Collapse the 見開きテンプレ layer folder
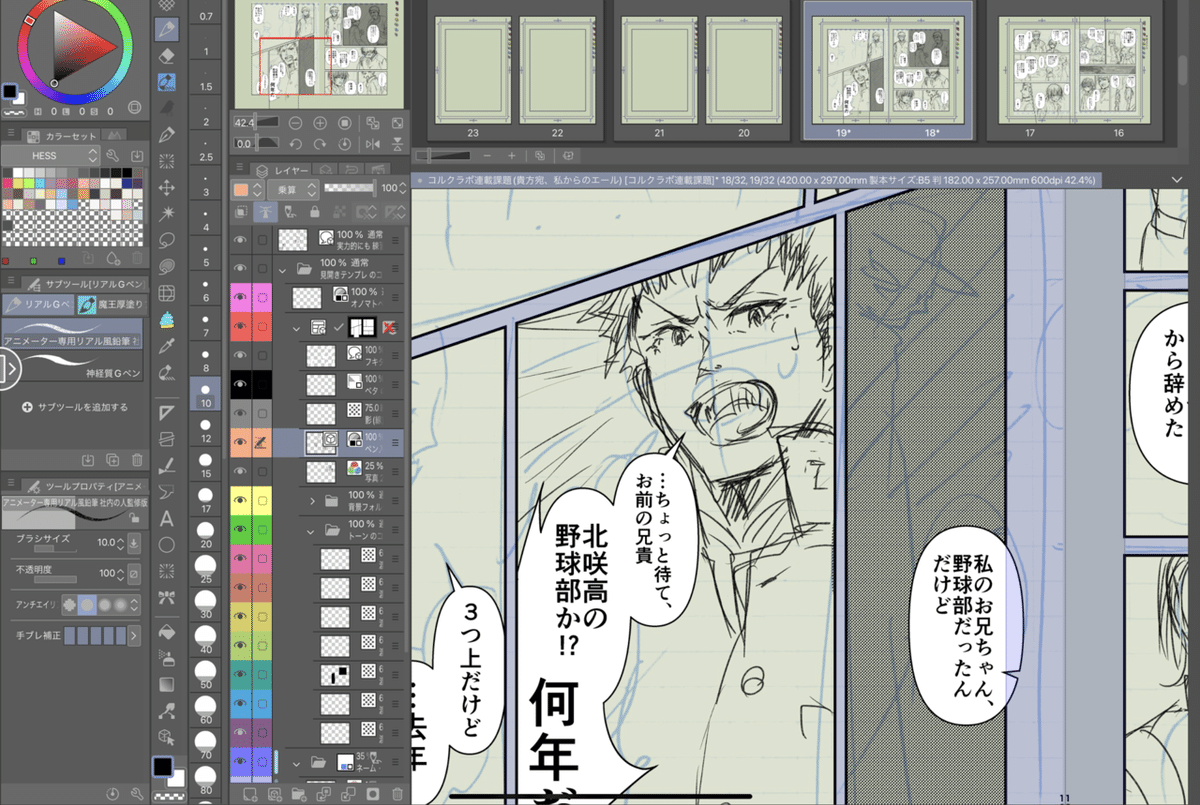 283,269
